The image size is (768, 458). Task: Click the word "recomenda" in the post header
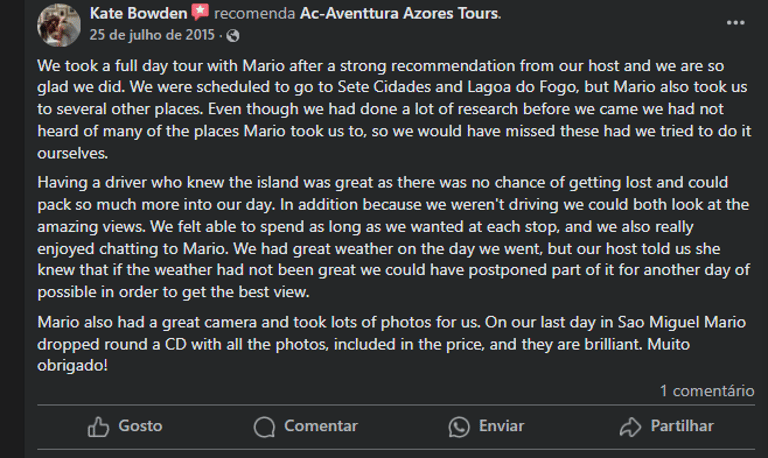[x=254, y=13]
